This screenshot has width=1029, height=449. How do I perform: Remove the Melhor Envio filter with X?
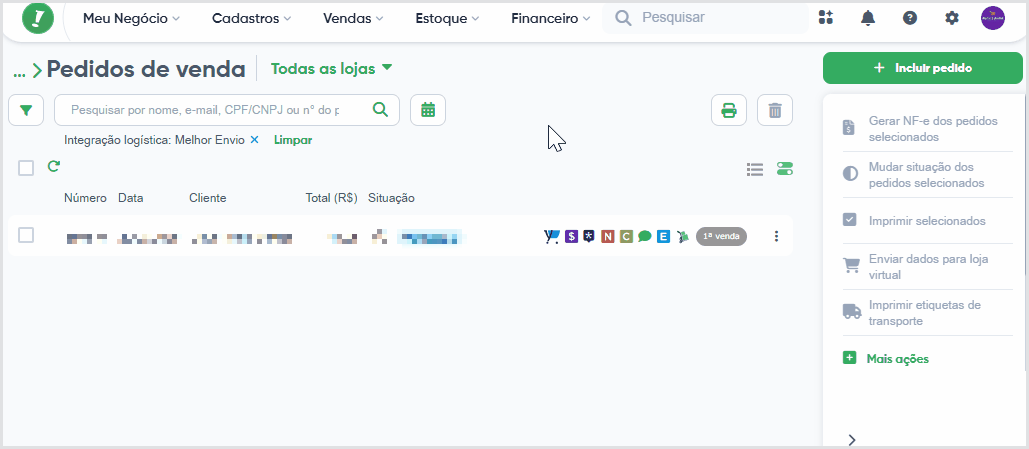click(255, 140)
